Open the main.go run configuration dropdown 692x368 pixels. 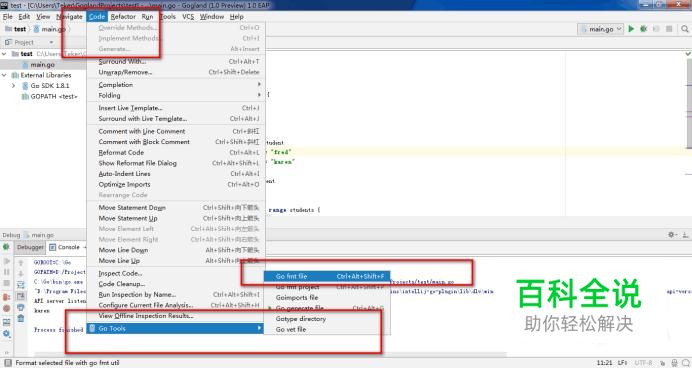click(600, 29)
